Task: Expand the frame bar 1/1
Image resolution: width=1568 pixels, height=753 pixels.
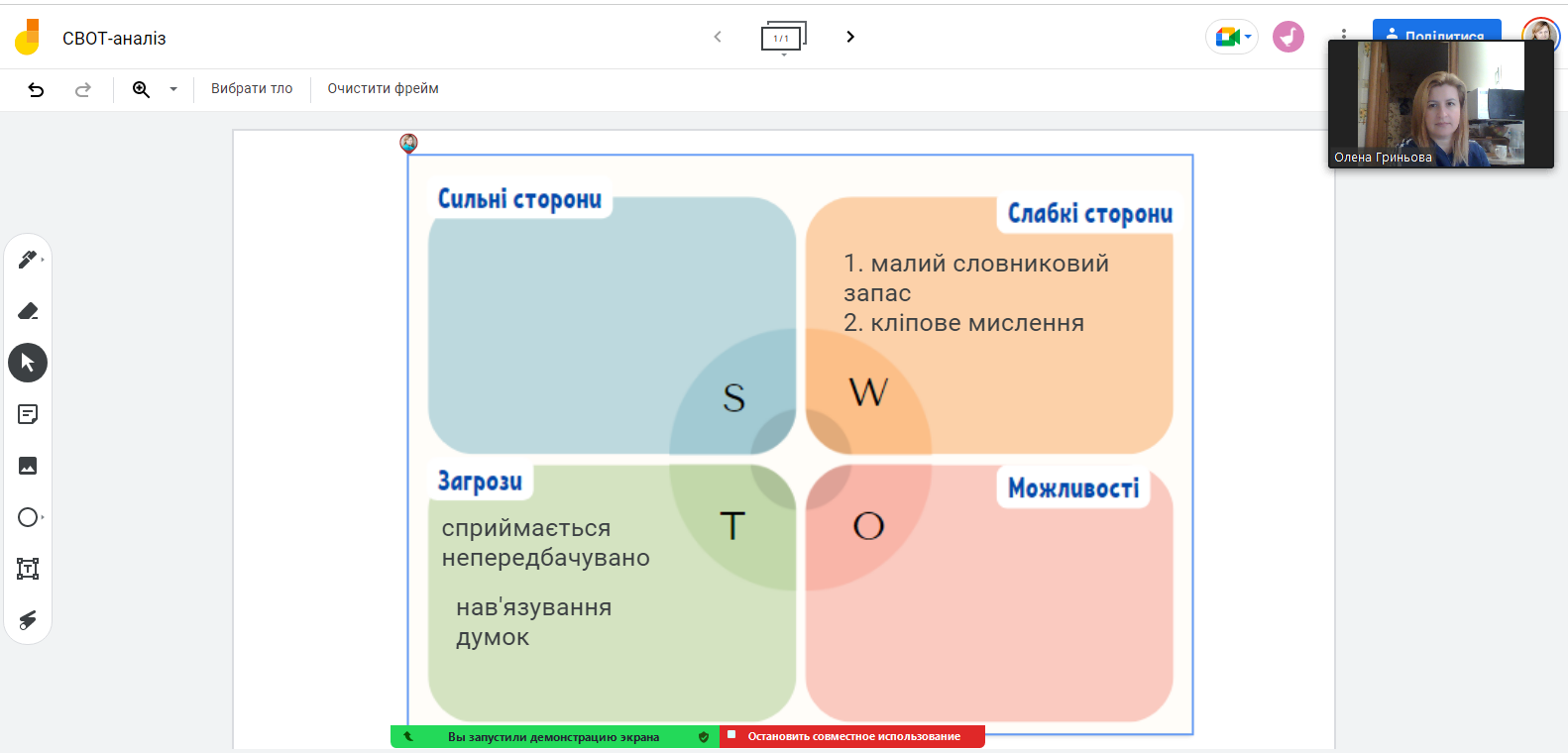Action: click(x=783, y=38)
